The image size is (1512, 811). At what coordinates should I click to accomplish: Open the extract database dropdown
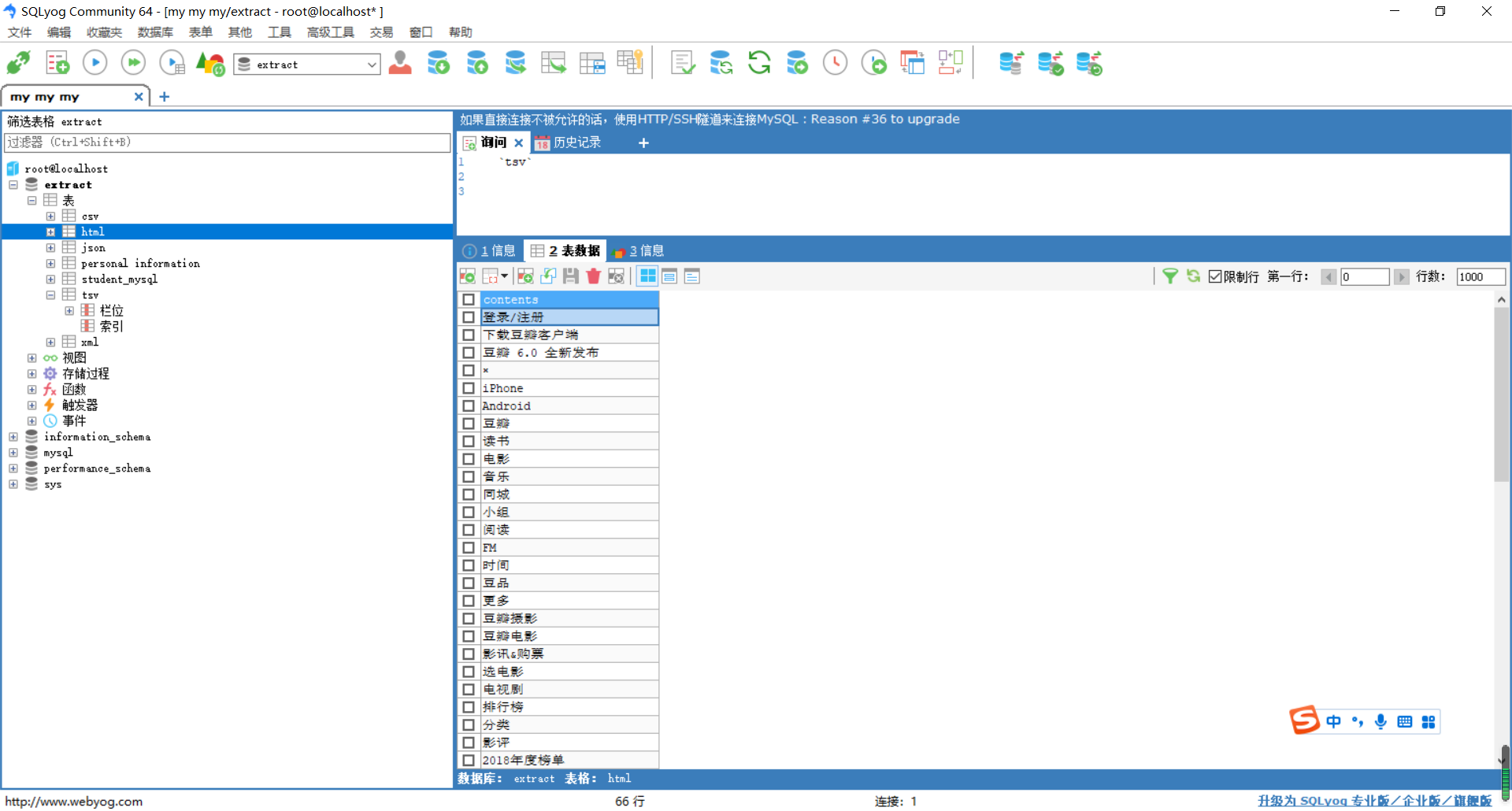[372, 65]
